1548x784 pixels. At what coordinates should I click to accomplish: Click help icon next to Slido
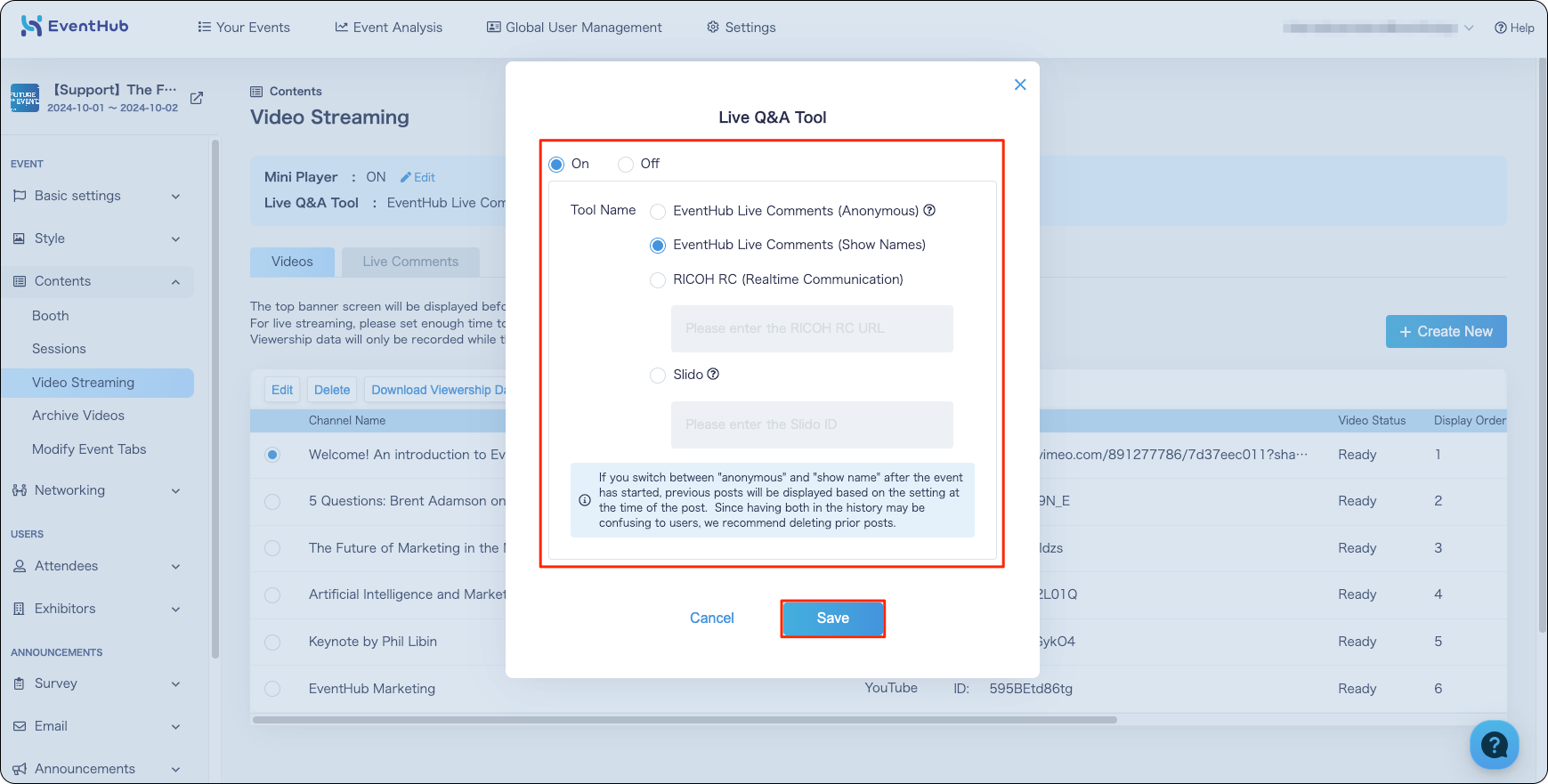pos(713,374)
